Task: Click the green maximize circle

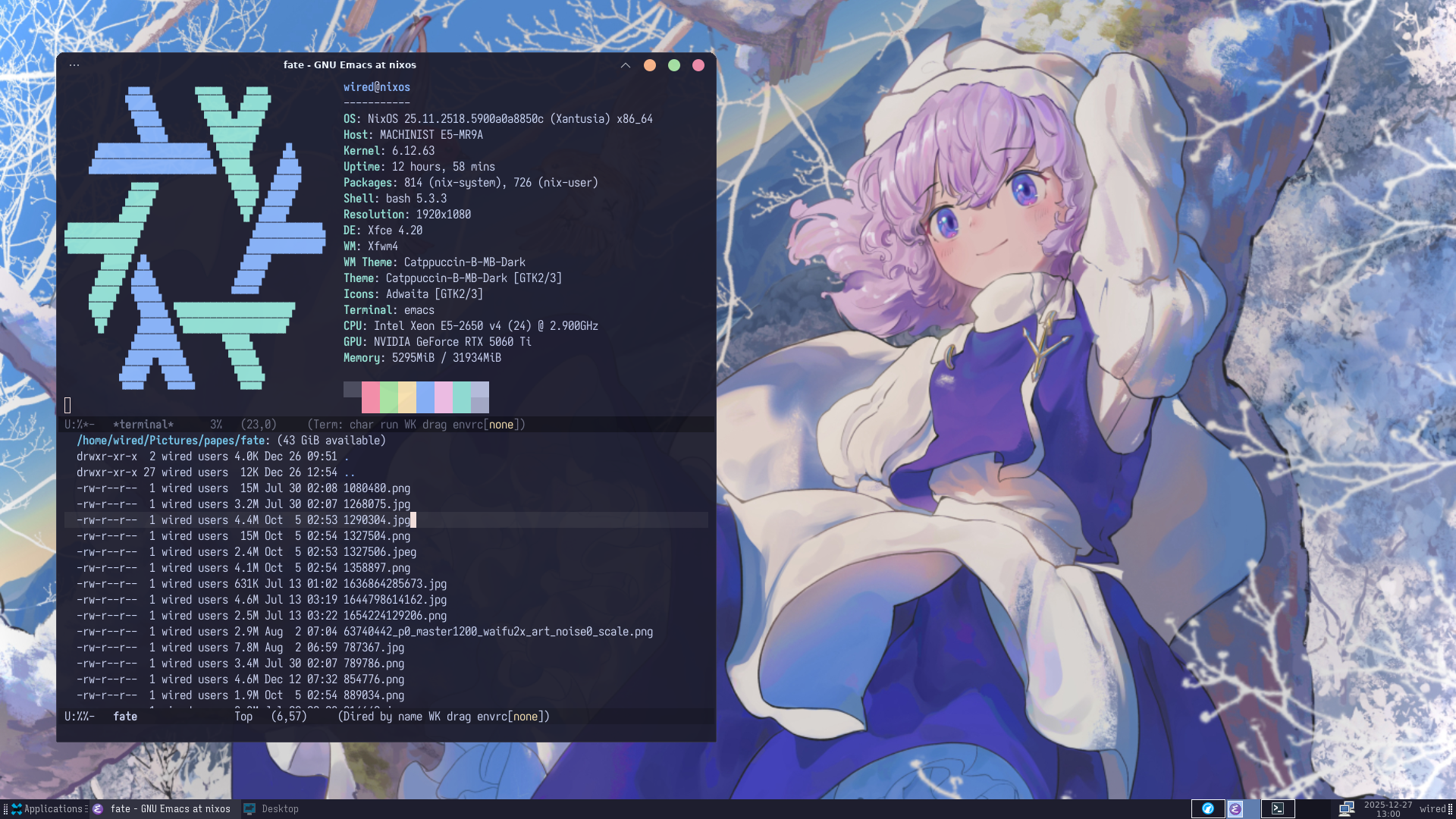Action: [674, 65]
